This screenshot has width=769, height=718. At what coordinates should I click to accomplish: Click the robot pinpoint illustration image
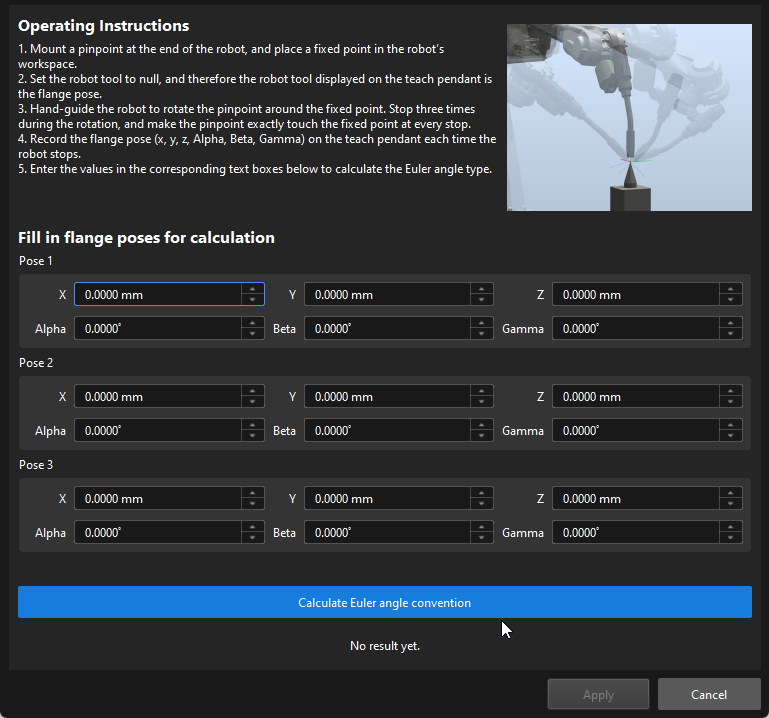coord(629,117)
